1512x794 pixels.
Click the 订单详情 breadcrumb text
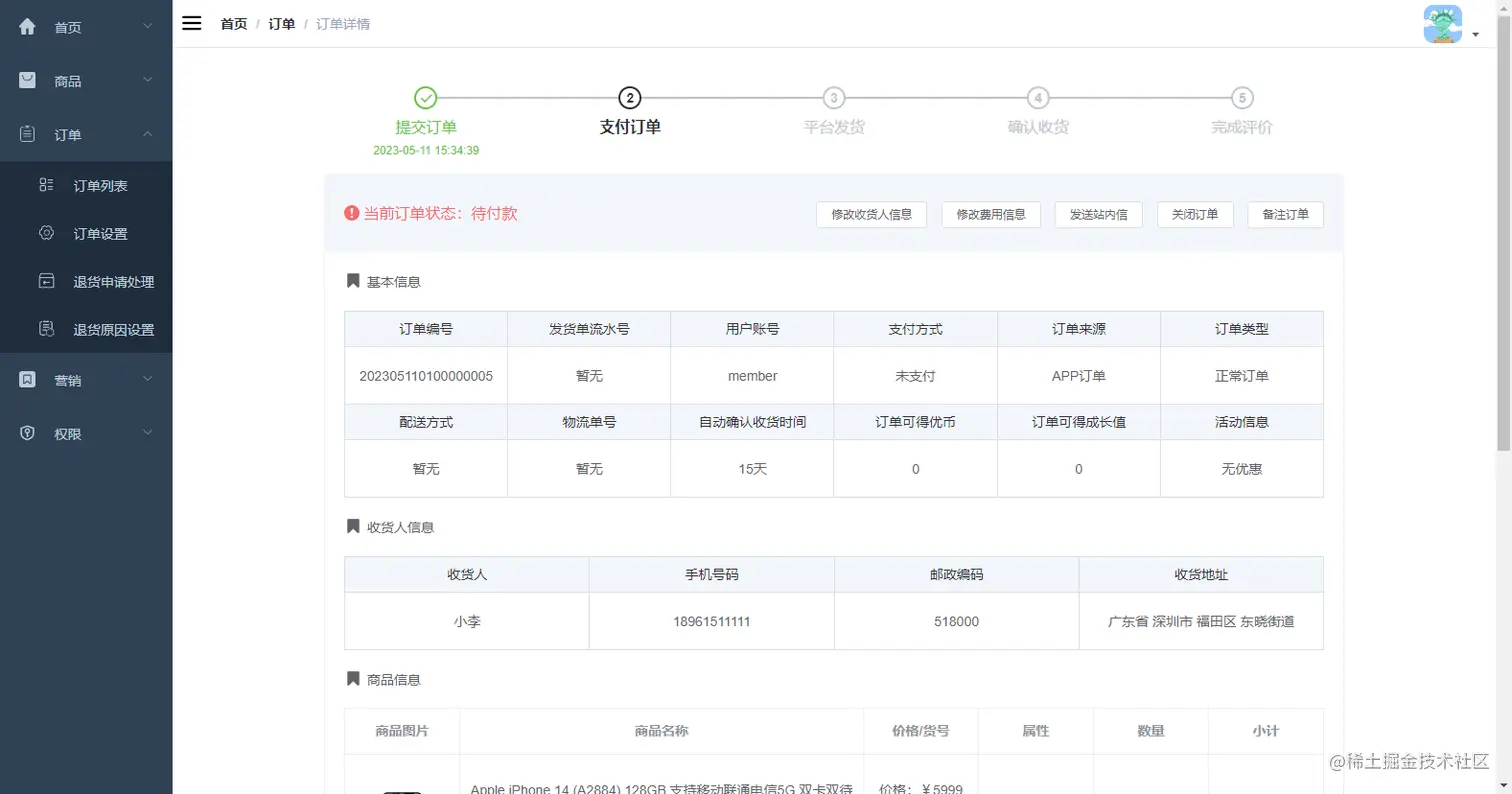coord(343,24)
